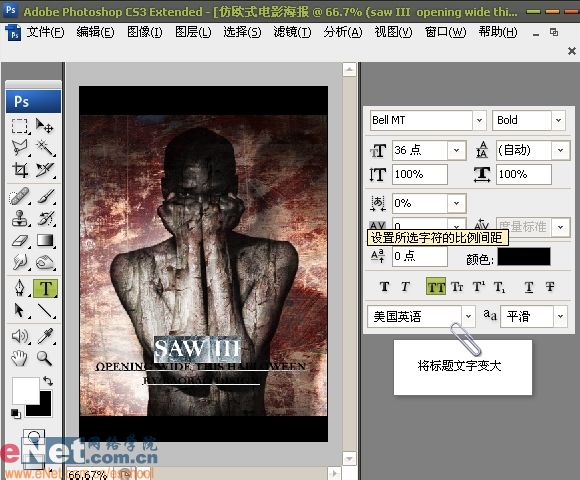Toggle Faux Italic text style
Screen dimensions: 580x480
click(x=405, y=287)
